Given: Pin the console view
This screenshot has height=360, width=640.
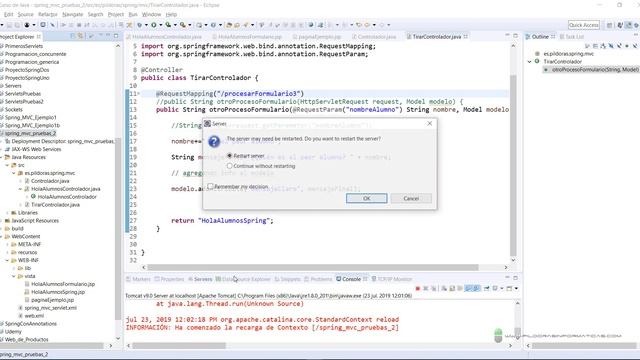Looking at the screenshot, I should (487, 289).
